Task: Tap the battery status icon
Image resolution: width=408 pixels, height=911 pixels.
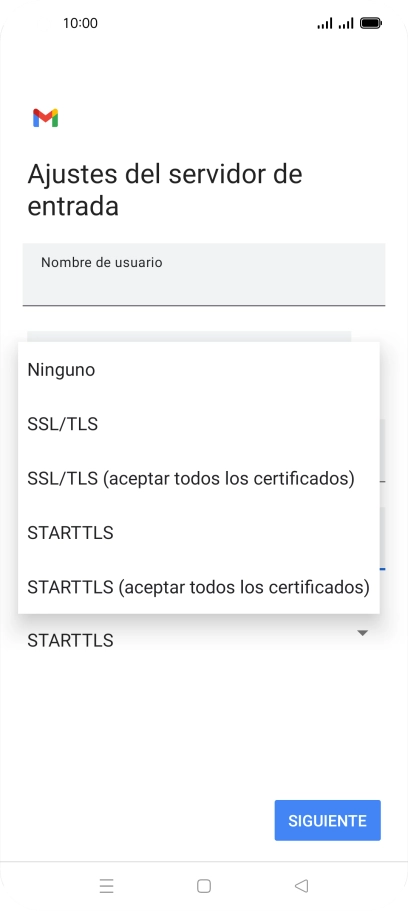Action: pos(371,23)
